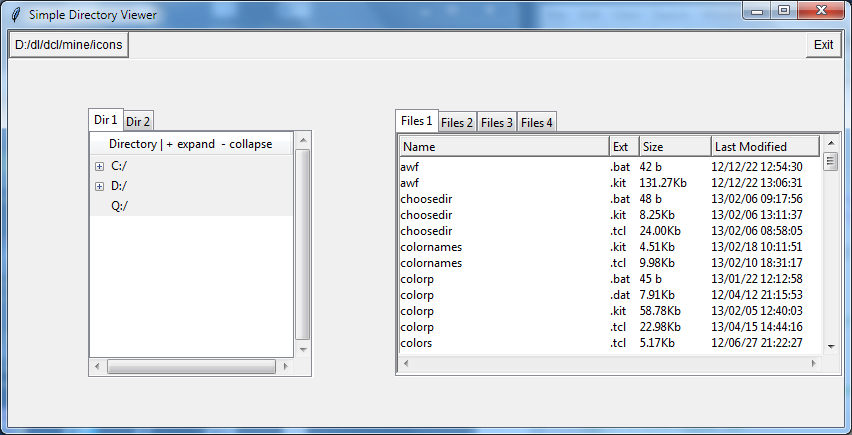Open the Files 1 tab
The image size is (852, 435).
pos(417,121)
